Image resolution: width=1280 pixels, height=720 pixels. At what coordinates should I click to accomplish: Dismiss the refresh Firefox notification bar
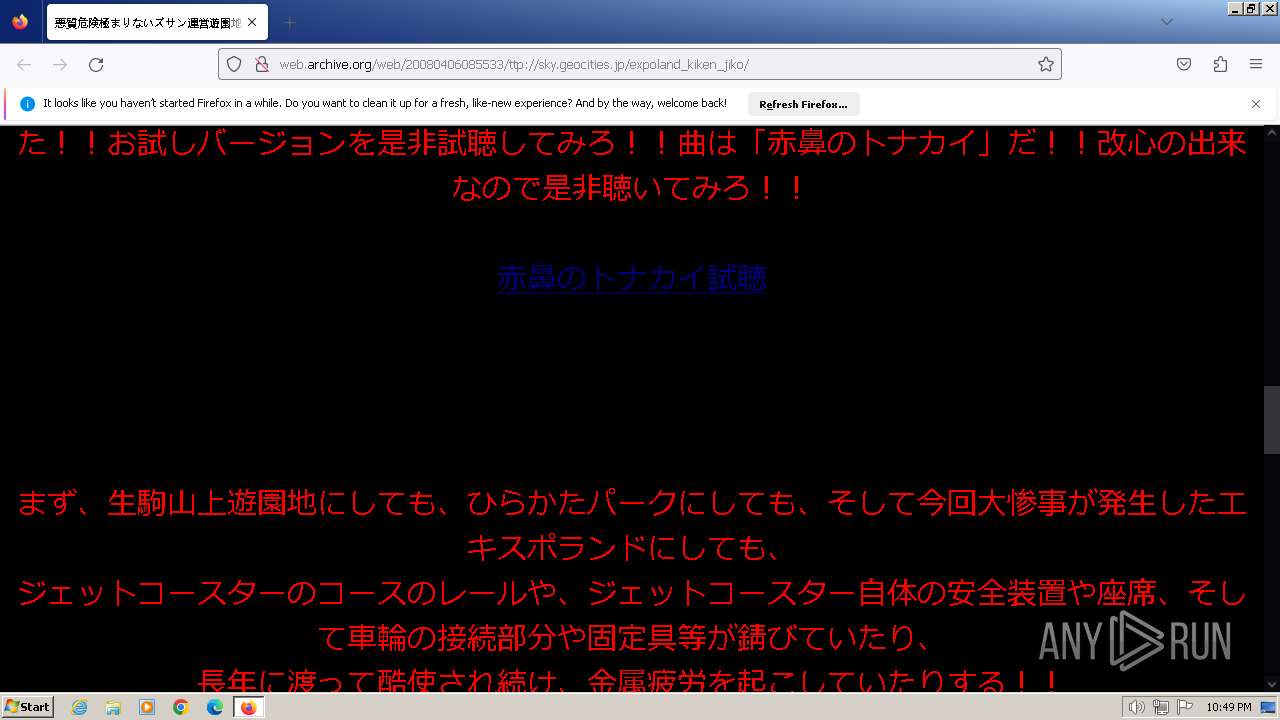[1256, 104]
